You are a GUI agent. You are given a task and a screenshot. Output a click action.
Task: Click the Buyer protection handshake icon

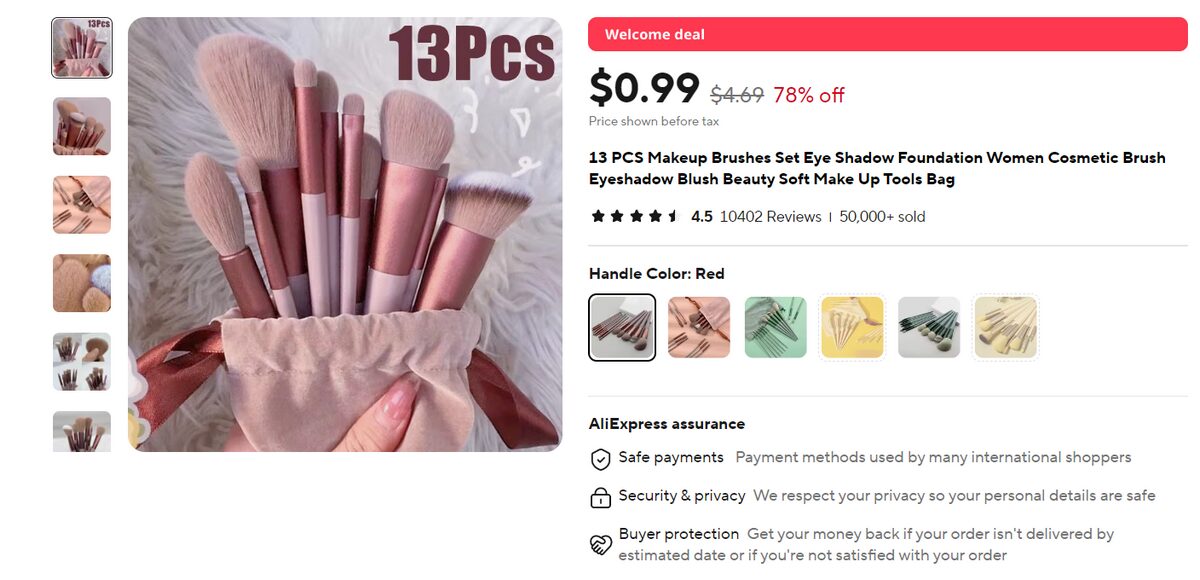[x=601, y=540]
